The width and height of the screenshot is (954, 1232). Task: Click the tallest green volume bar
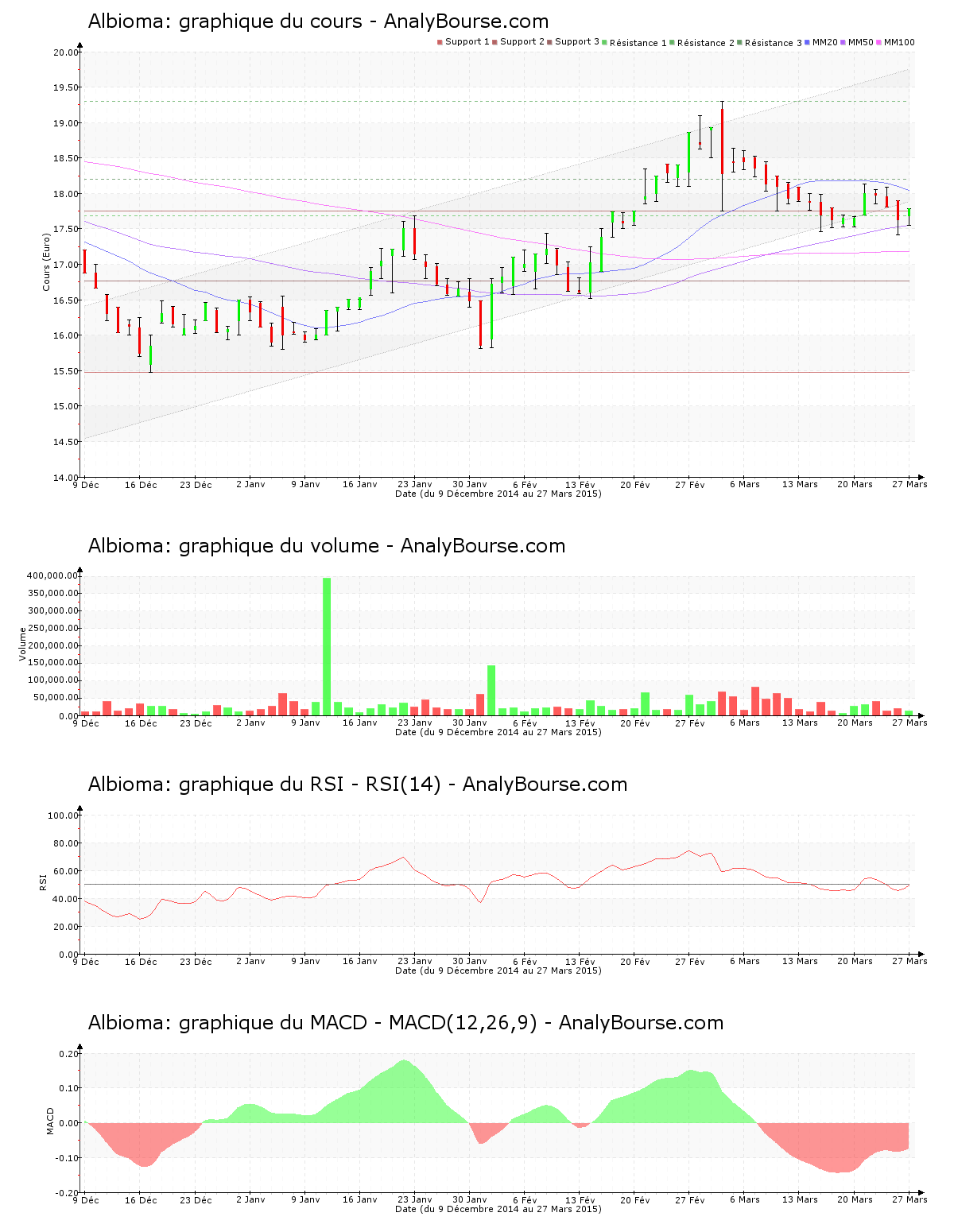(x=327, y=646)
